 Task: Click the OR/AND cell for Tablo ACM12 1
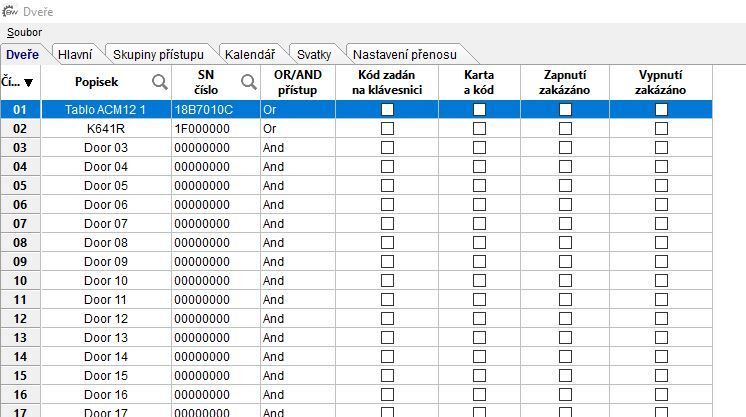click(297, 109)
